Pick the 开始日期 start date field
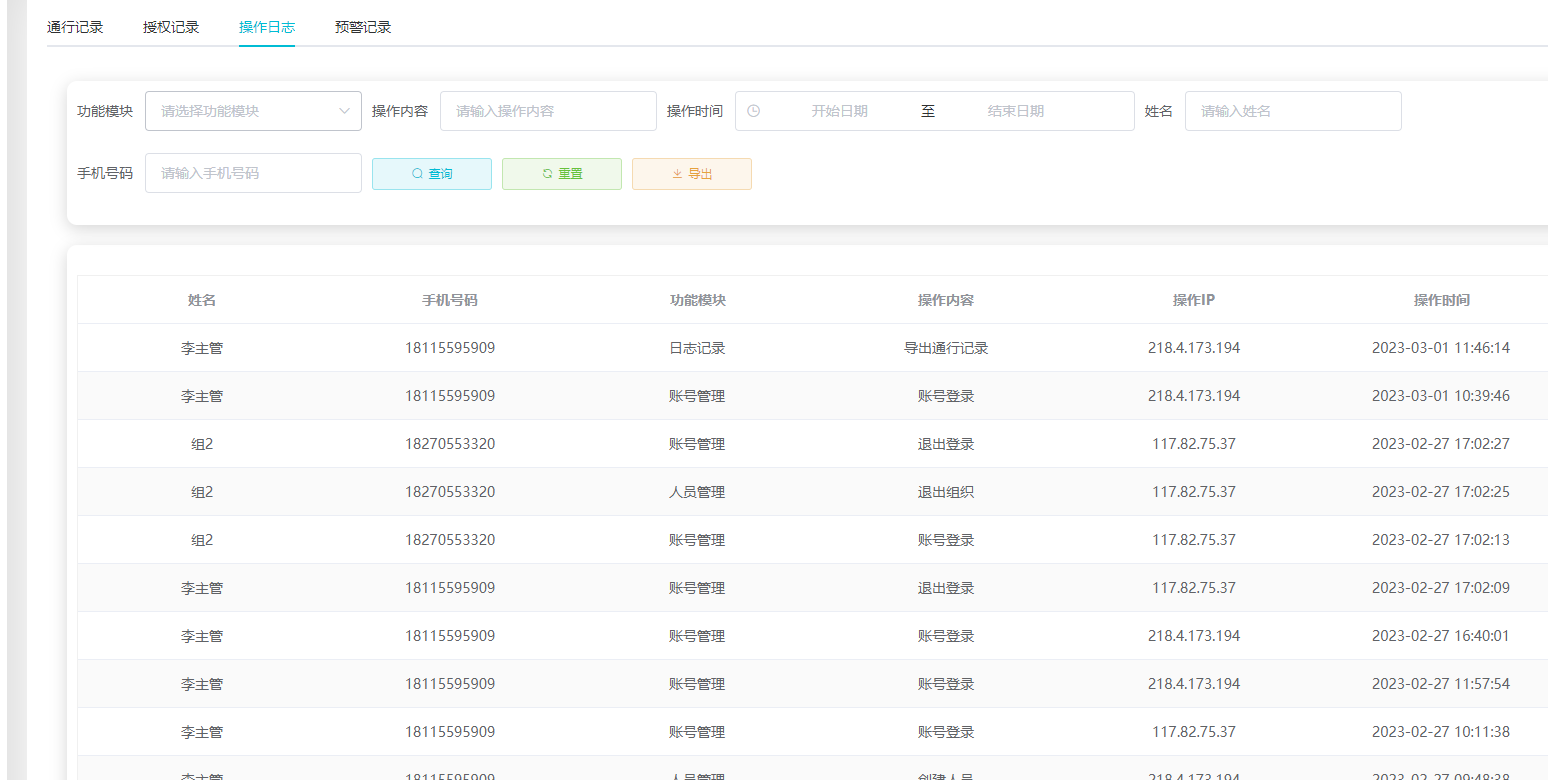The image size is (1548, 780). pos(839,111)
